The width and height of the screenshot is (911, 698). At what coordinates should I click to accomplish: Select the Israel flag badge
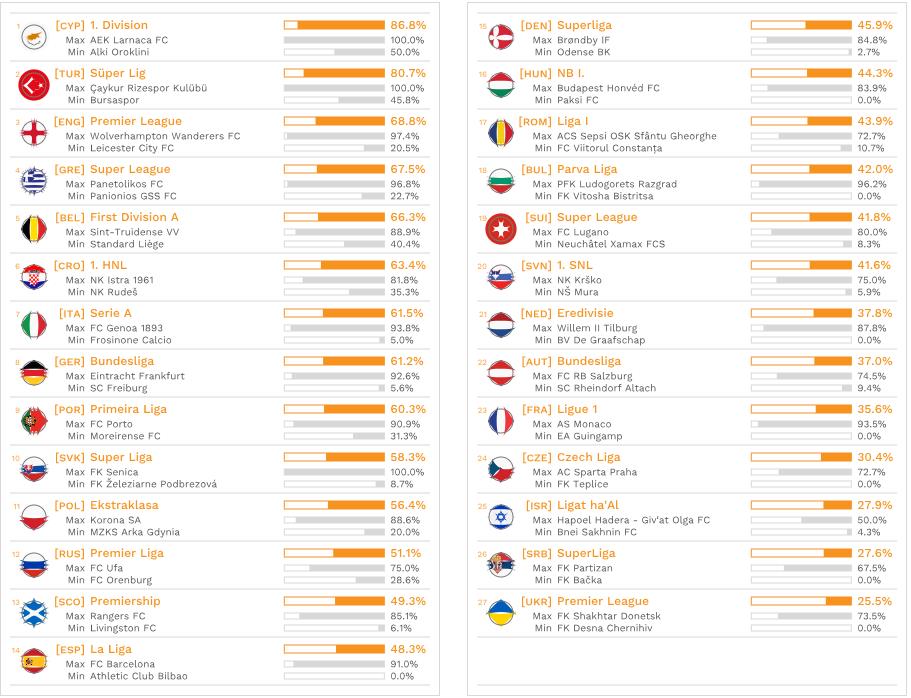coord(501,518)
